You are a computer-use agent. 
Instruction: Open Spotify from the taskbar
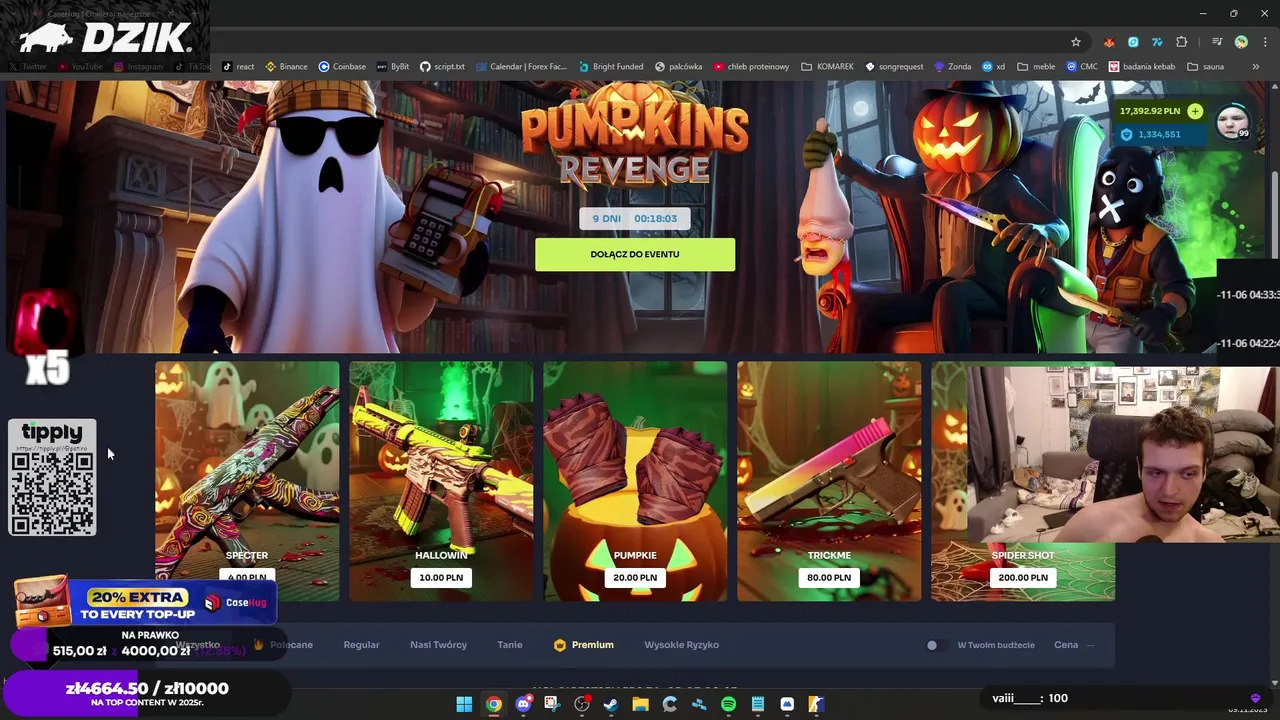[728, 704]
